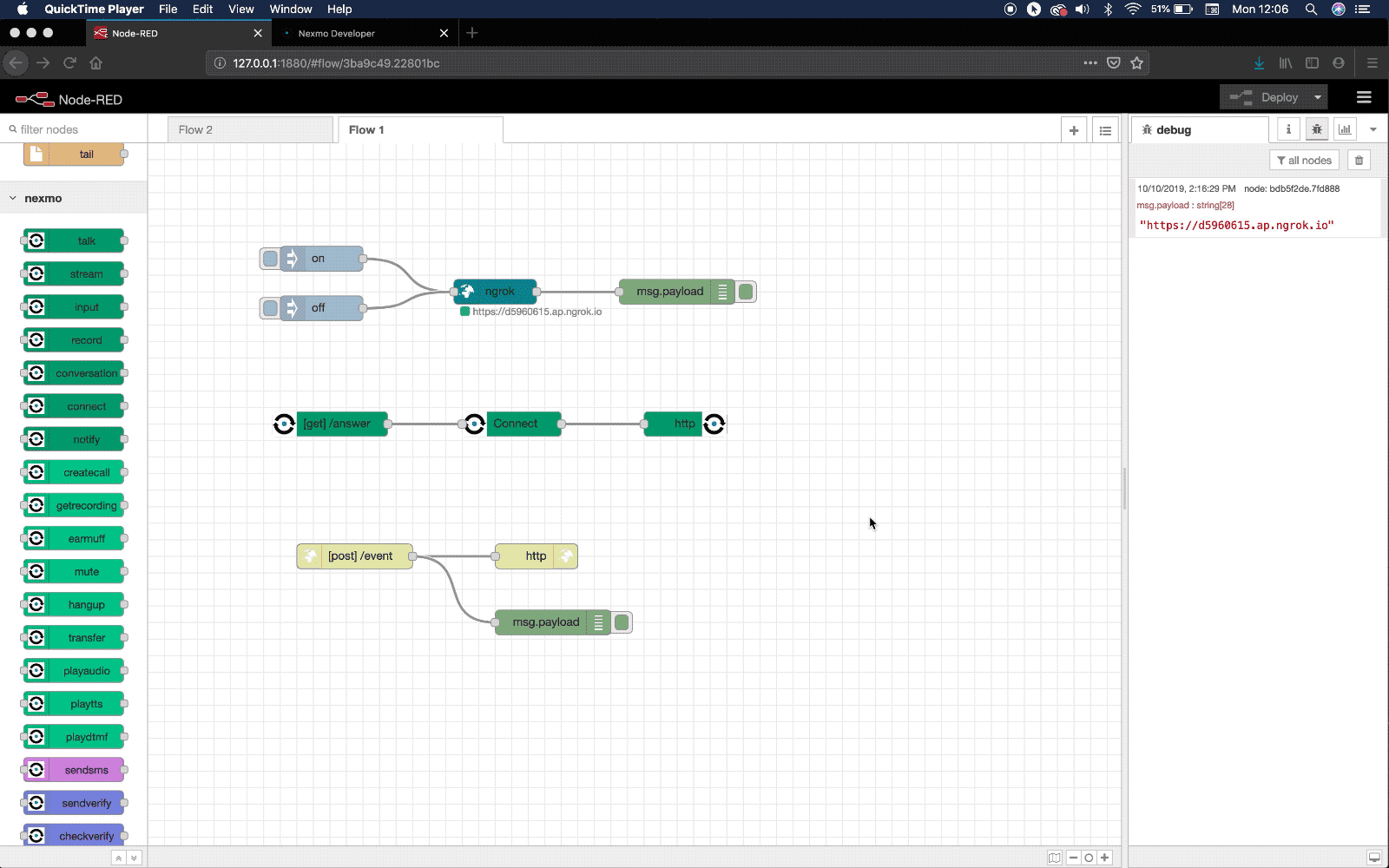The image size is (1389, 868).
Task: Open the browser page actions menu
Action: [1090, 62]
